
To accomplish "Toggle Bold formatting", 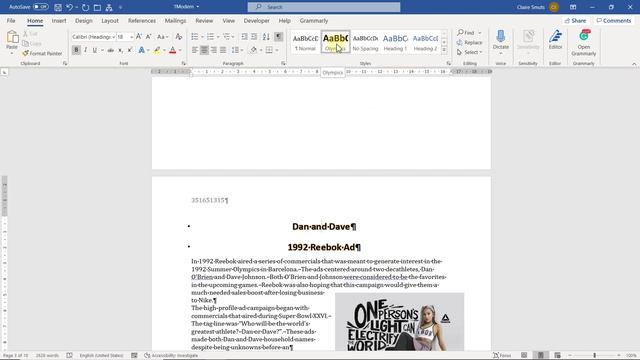I will pyautogui.click(x=76, y=50).
